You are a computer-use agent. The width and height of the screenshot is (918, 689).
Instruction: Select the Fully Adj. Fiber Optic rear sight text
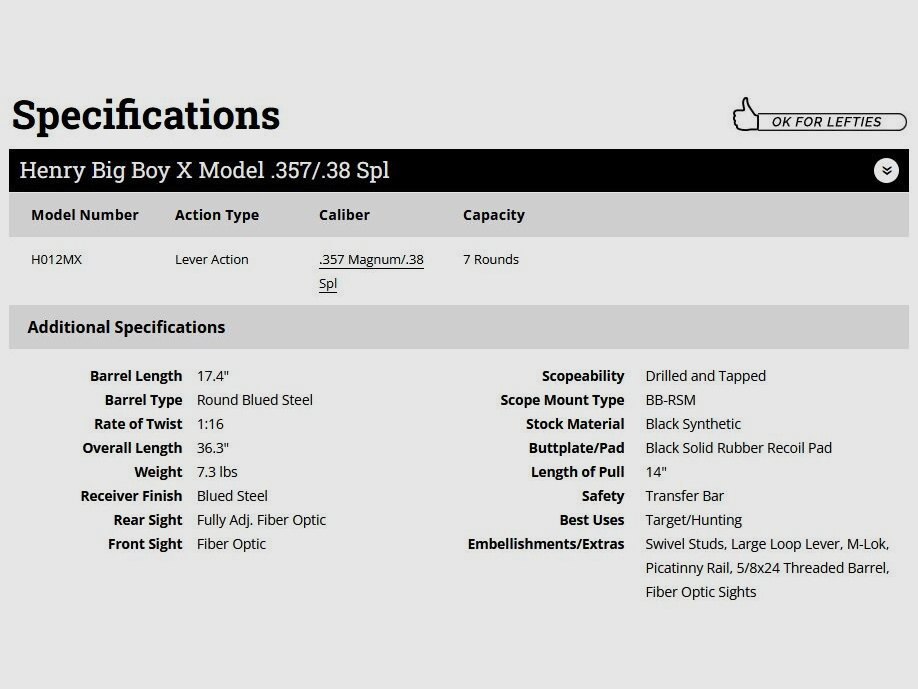point(261,520)
